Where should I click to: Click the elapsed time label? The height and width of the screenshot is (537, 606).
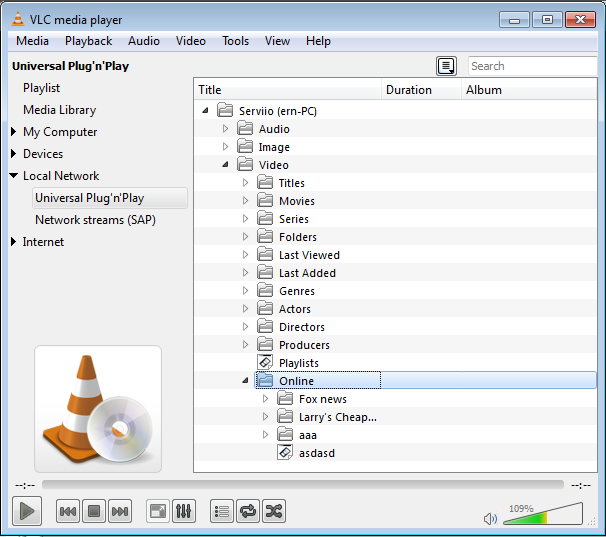click(25, 485)
